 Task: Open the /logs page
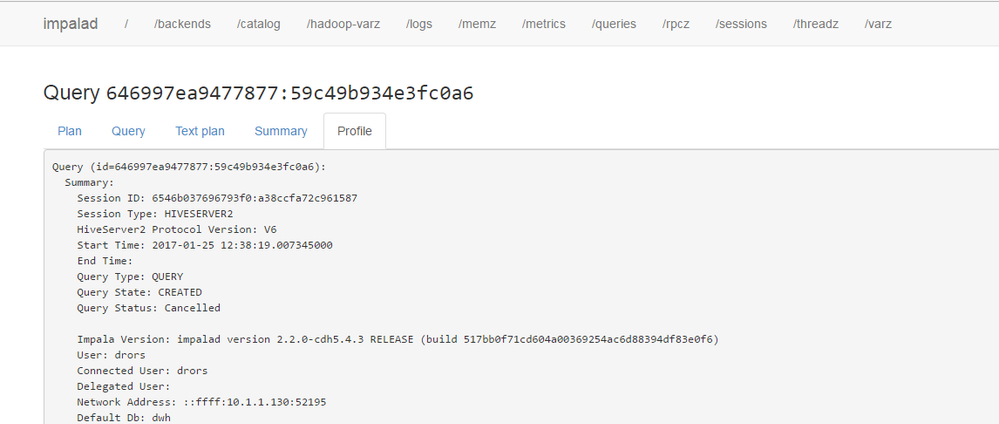pyautogui.click(x=419, y=24)
